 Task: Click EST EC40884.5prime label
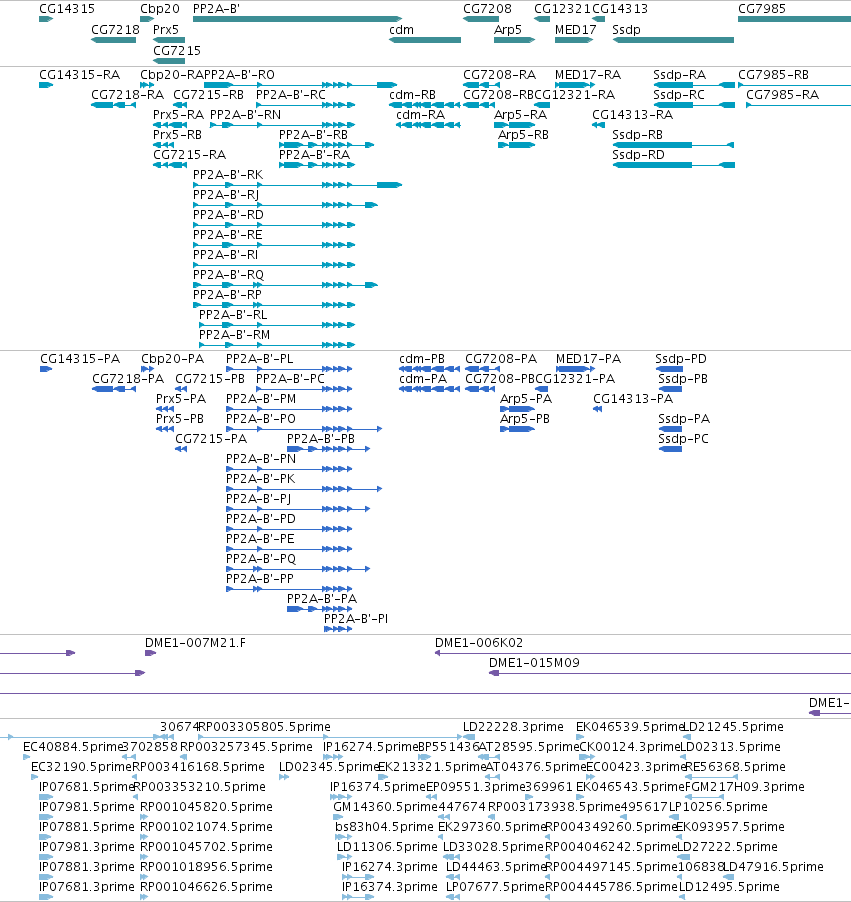click(x=74, y=747)
